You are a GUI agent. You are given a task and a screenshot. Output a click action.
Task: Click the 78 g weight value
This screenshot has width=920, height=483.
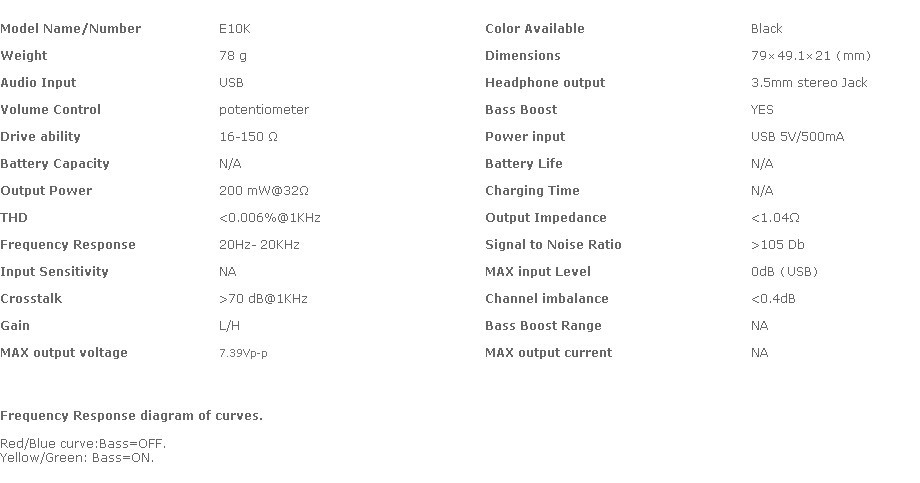click(x=232, y=56)
